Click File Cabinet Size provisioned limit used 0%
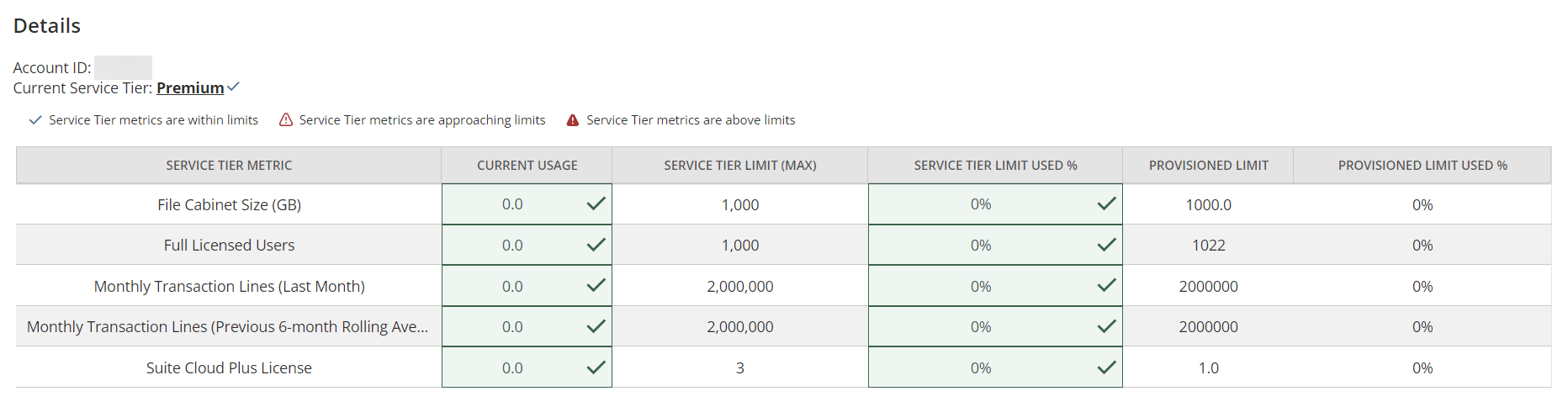This screenshot has width=1568, height=407. click(1422, 204)
